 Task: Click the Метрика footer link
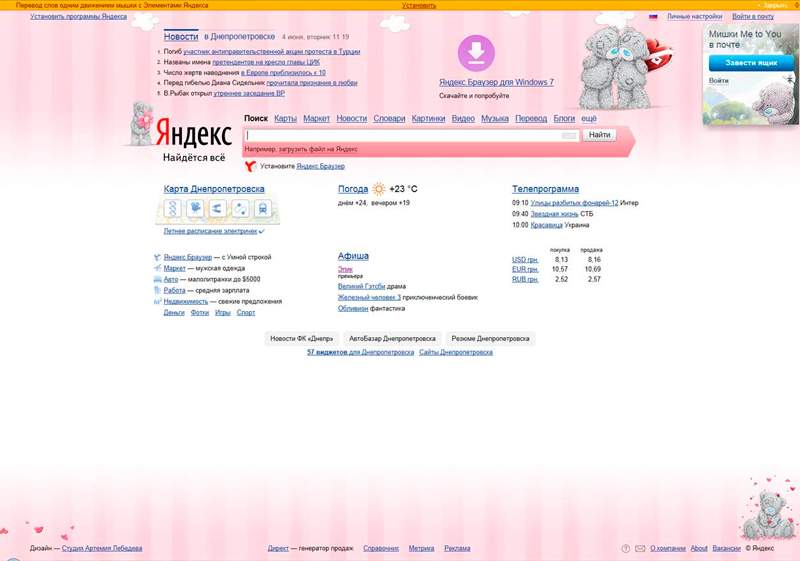pos(421,549)
